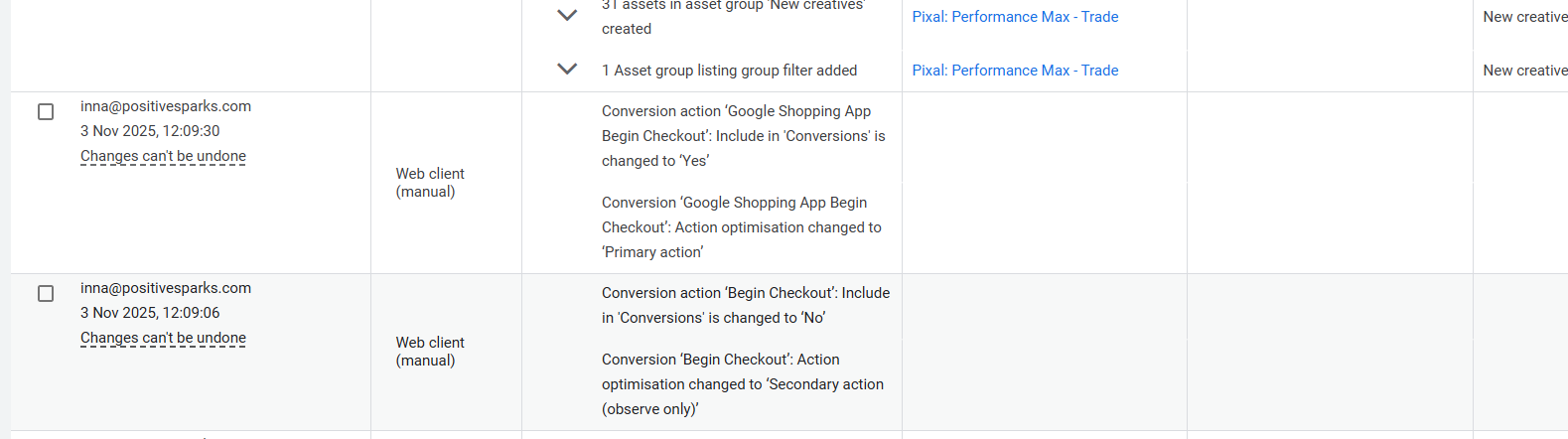
Task: Click the '3 Nov 2025, 12:09:30' timestamp
Action: 150,131
